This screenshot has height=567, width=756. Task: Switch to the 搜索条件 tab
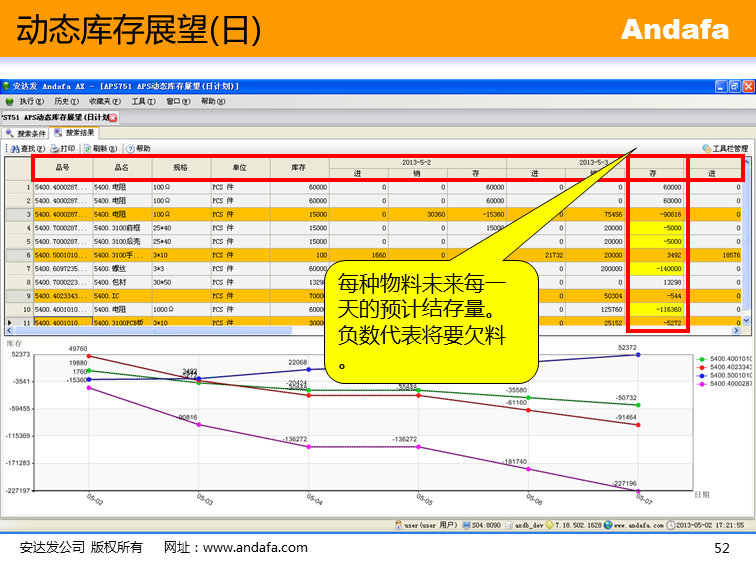pyautogui.click(x=26, y=133)
